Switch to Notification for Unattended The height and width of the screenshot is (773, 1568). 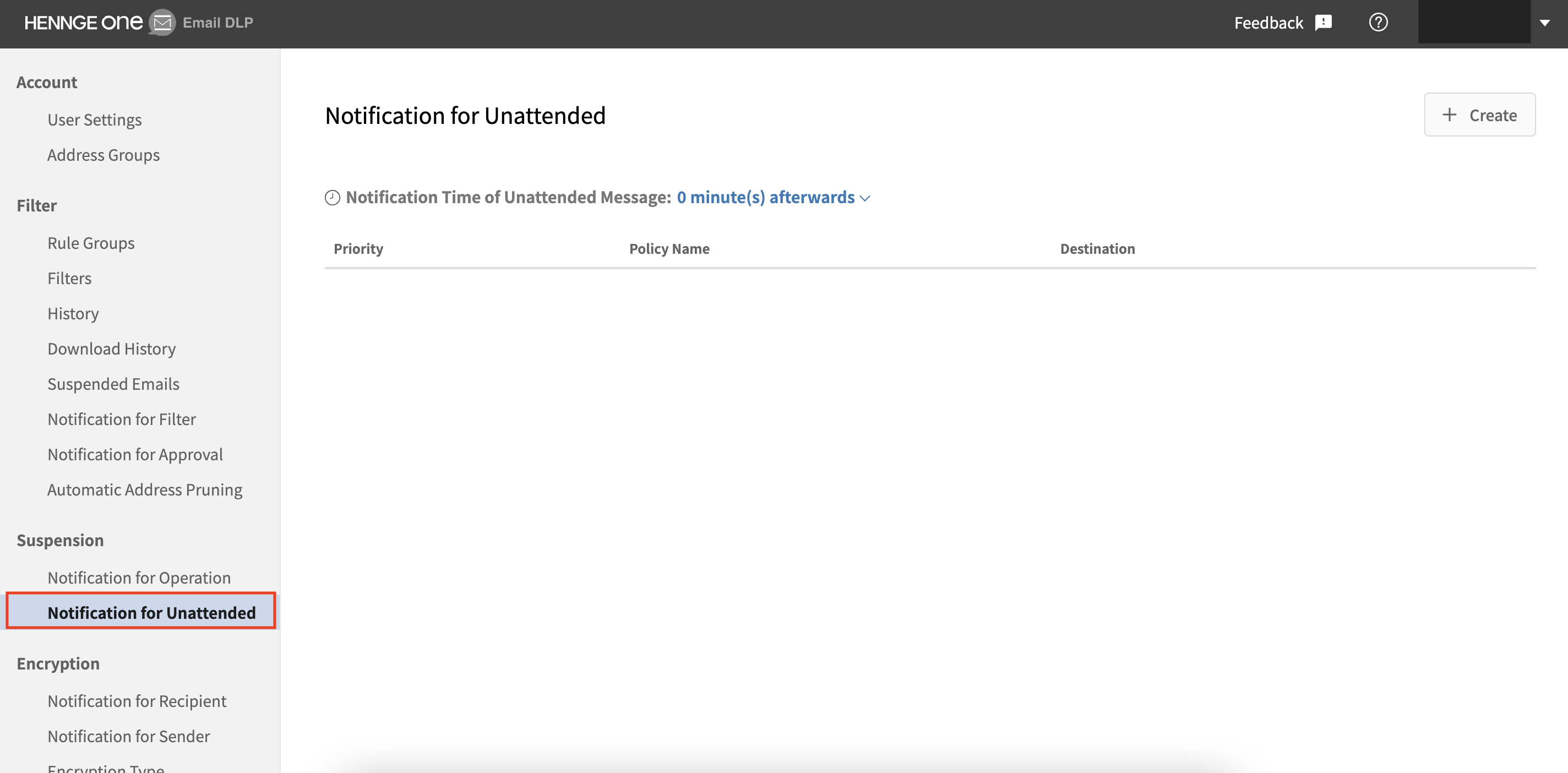click(152, 612)
